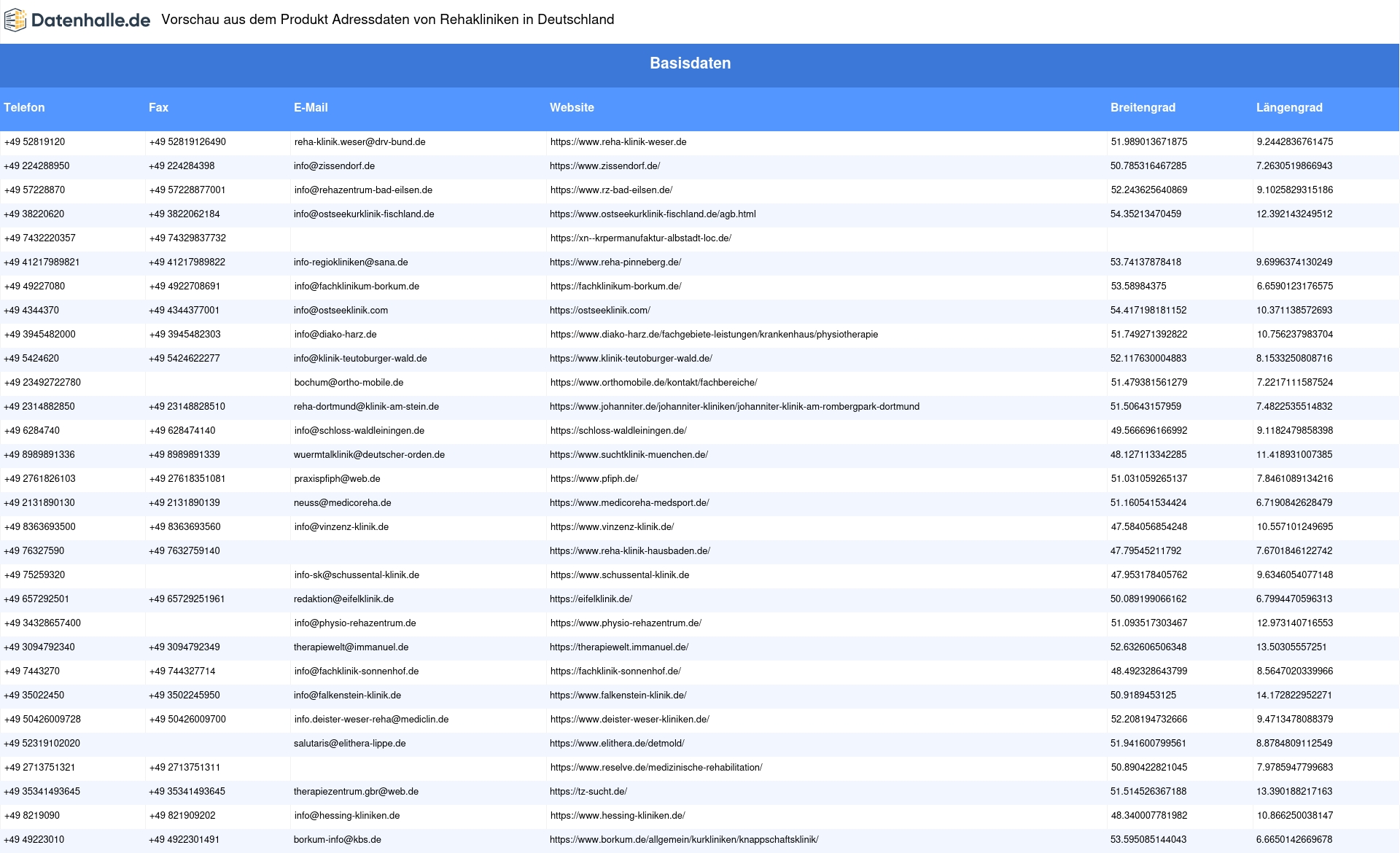Viewport: 1400px width, 853px height.
Task: Click latitude value 48.340007781982
Action: pyautogui.click(x=1149, y=816)
